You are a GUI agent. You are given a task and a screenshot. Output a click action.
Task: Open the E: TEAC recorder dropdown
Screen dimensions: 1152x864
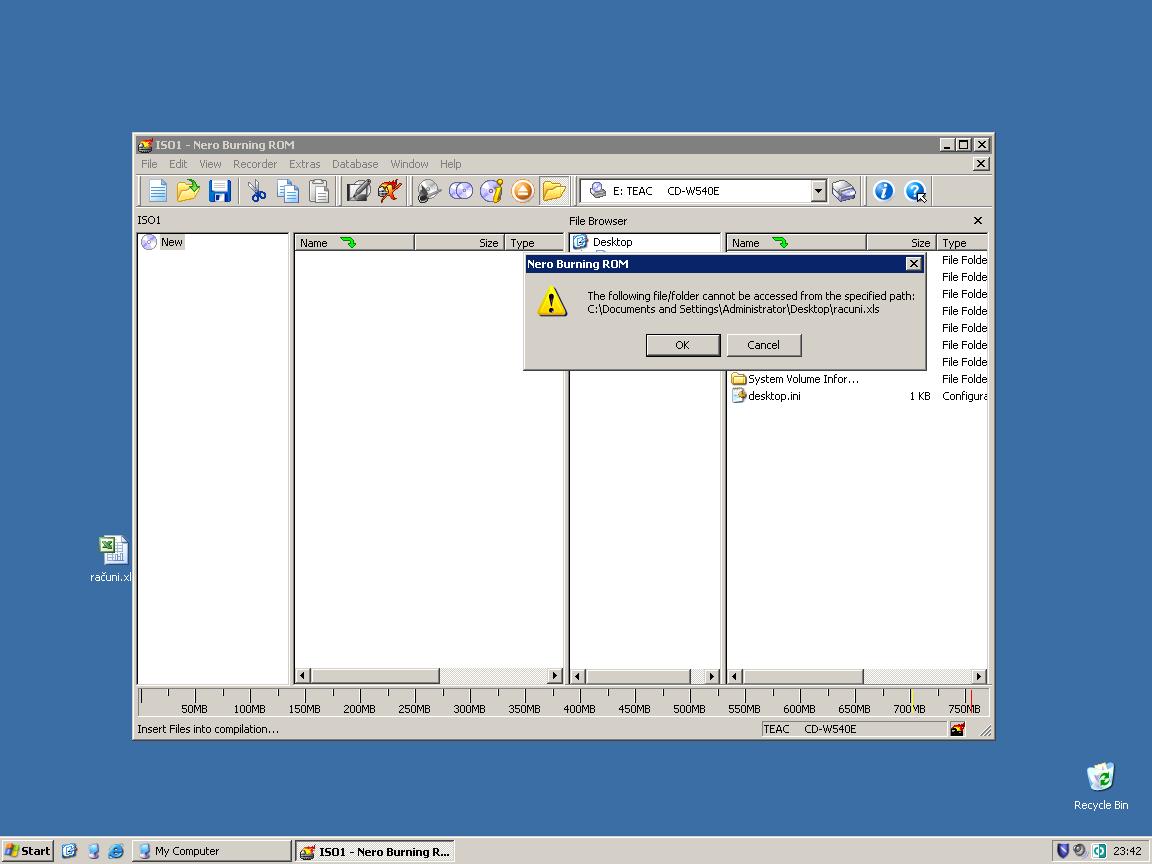(817, 191)
